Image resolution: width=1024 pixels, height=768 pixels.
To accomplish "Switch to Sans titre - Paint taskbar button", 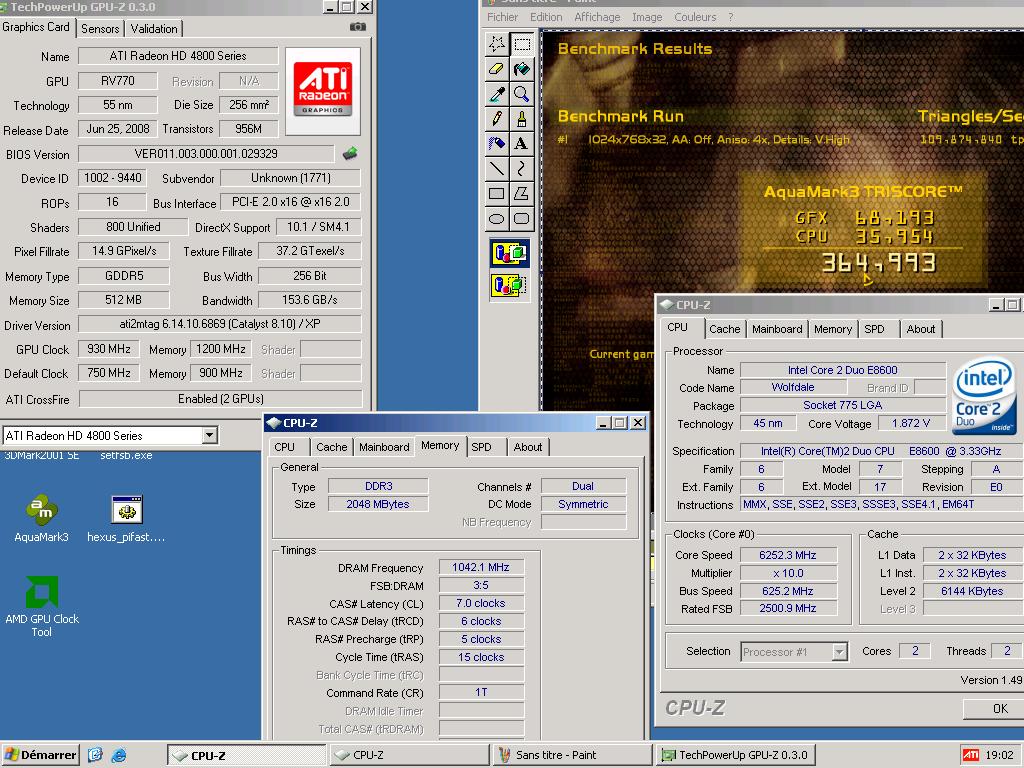I will tap(572, 755).
